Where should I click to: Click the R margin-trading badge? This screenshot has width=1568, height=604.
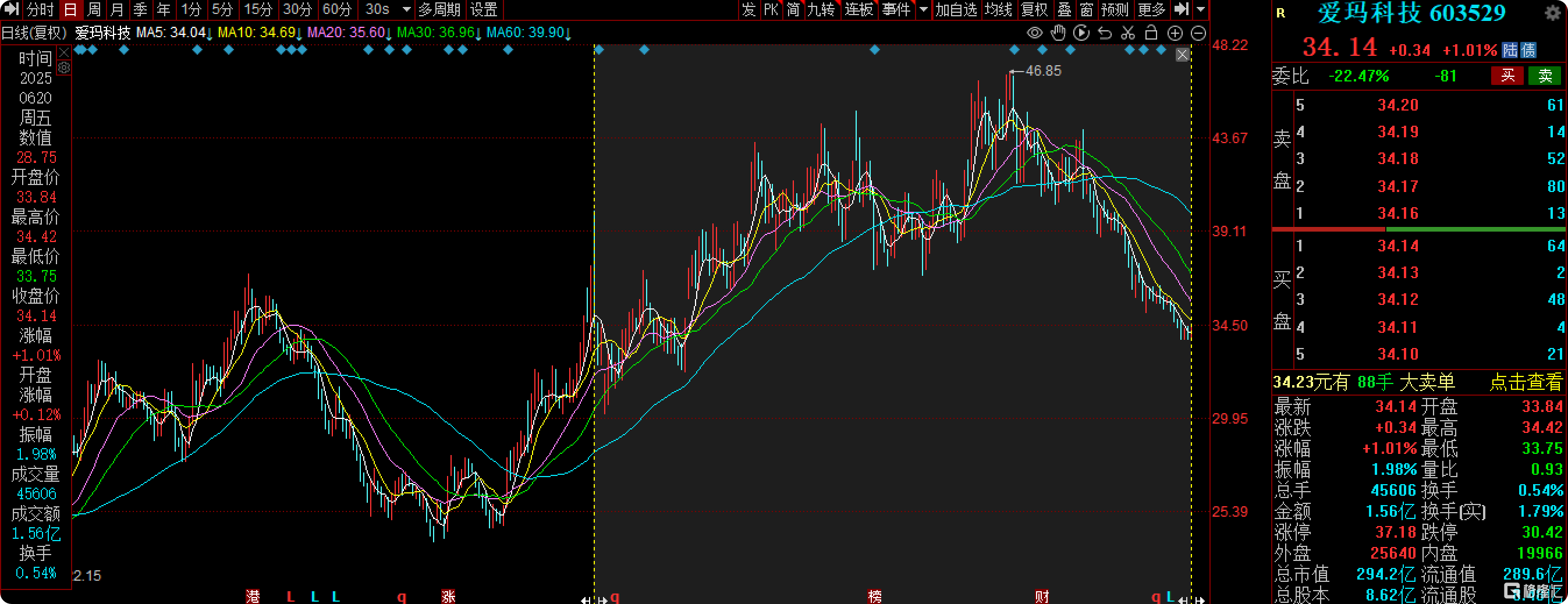click(1280, 13)
